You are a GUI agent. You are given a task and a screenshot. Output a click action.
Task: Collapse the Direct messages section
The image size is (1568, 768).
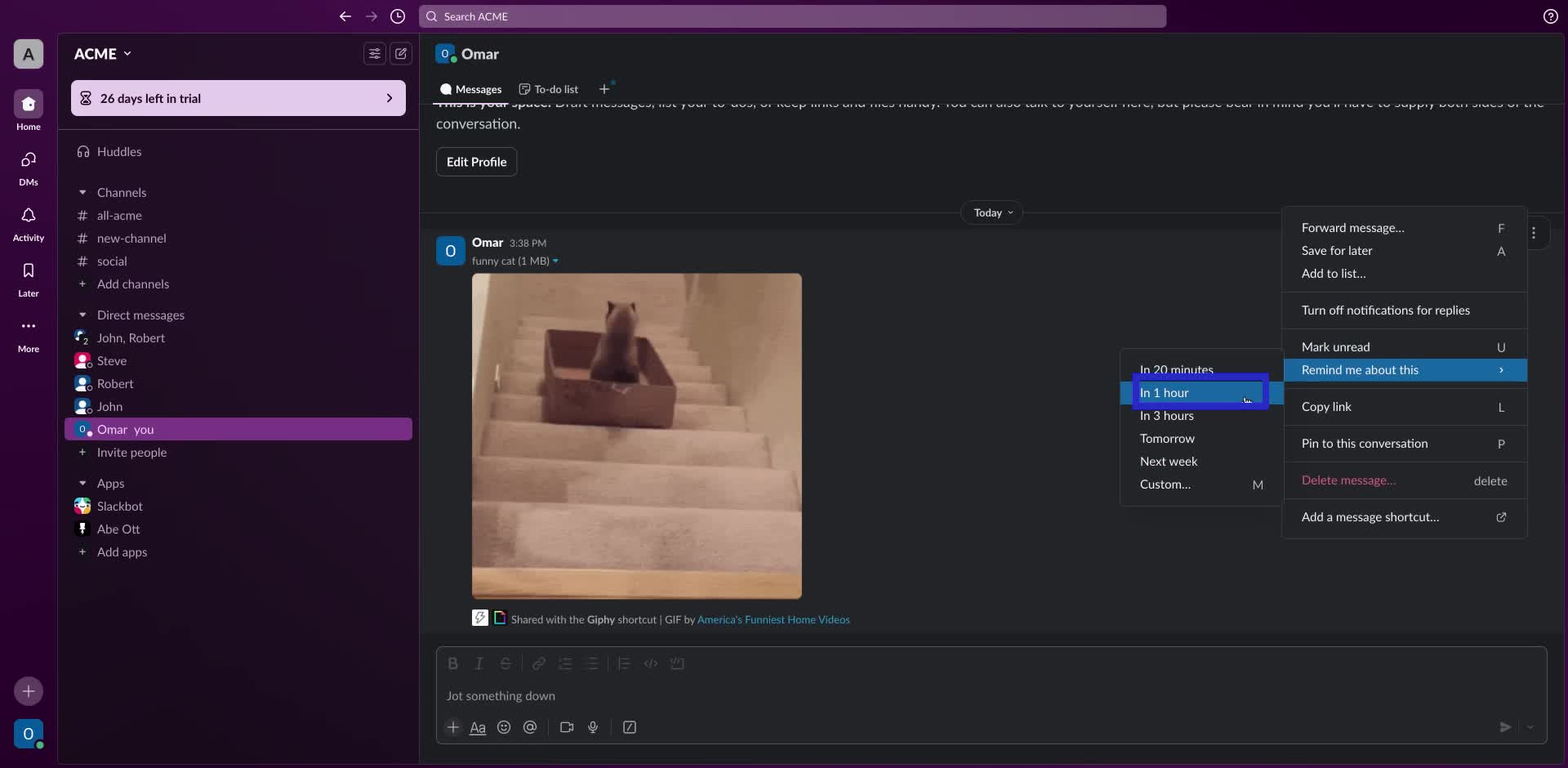[x=82, y=315]
